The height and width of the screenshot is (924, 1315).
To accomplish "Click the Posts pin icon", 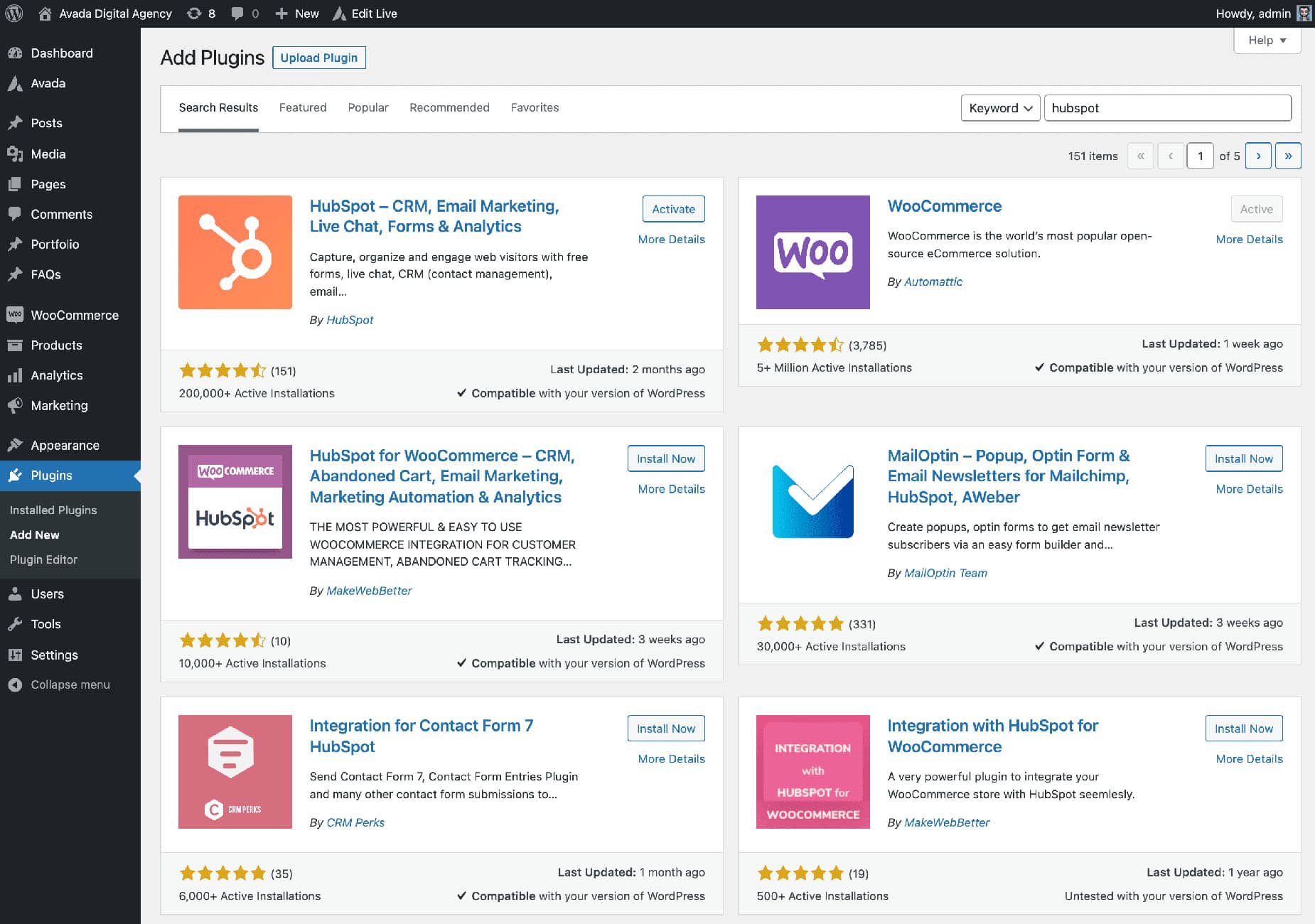I will pos(15,123).
